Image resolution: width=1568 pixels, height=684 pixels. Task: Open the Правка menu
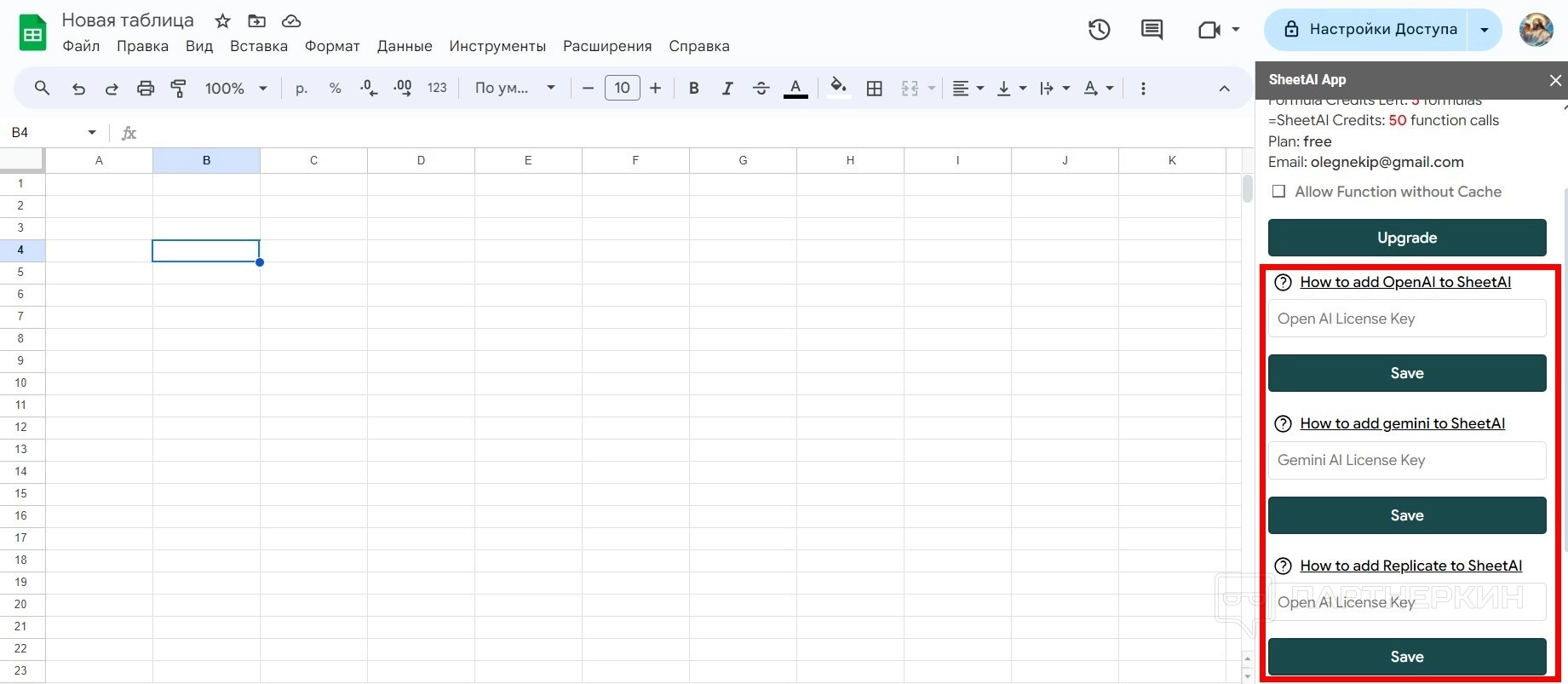(x=142, y=46)
